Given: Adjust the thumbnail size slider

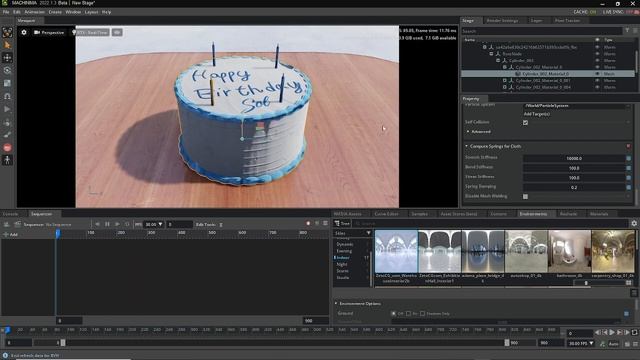Looking at the screenshot, I should coord(586,283).
